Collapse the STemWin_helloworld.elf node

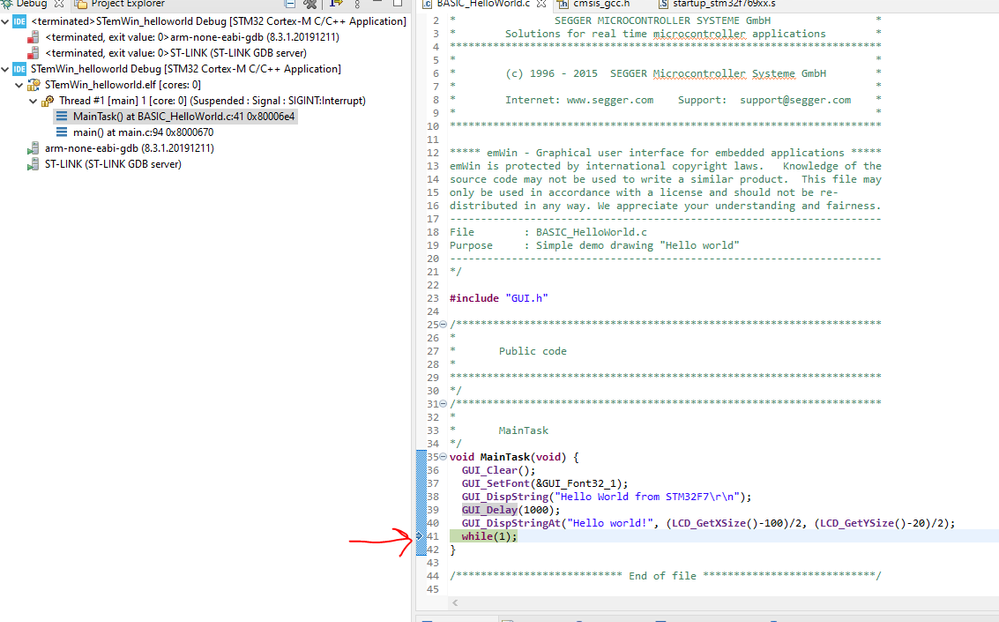point(19,85)
